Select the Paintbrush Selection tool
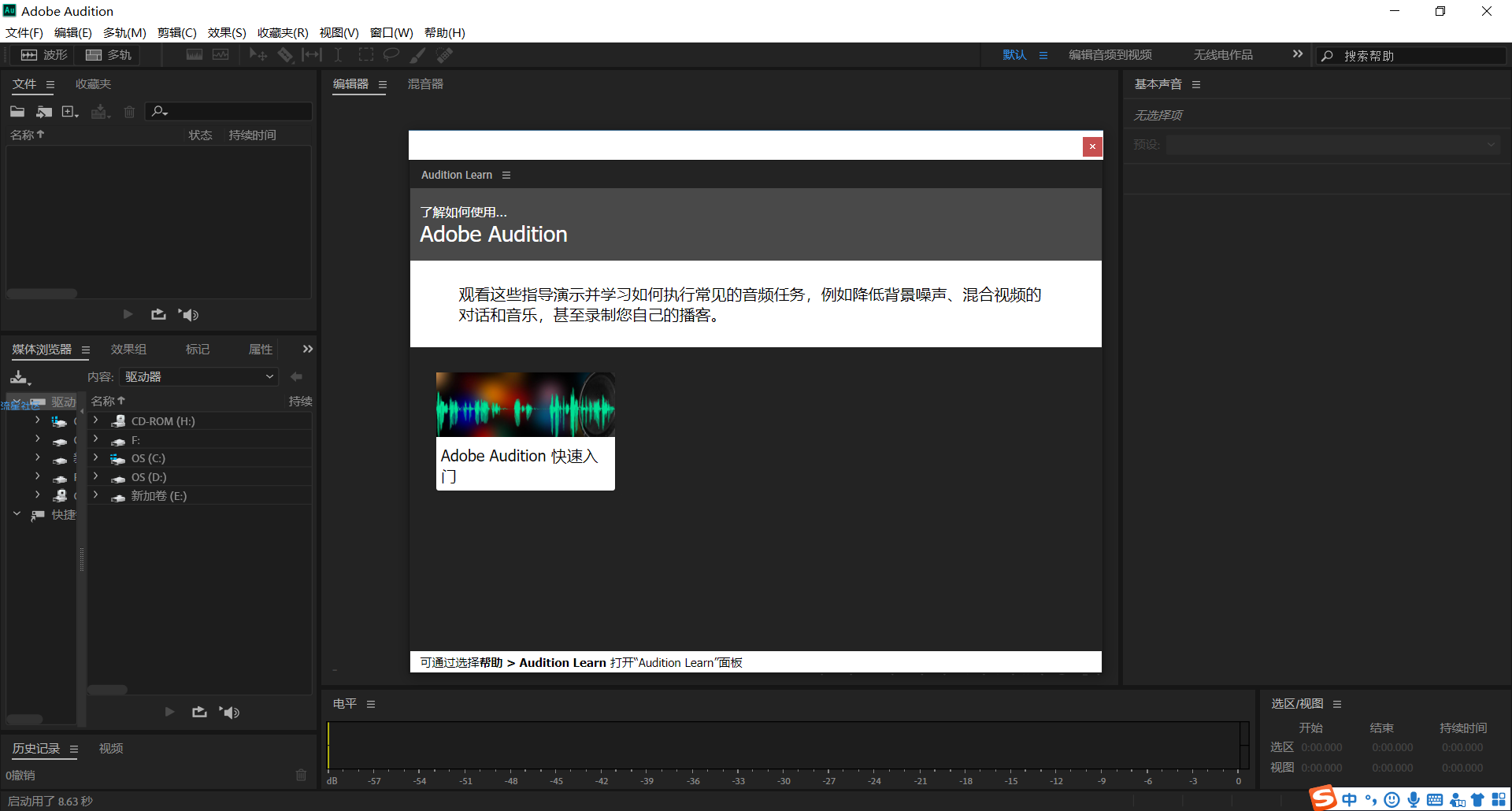The height and width of the screenshot is (811, 1512). [417, 54]
